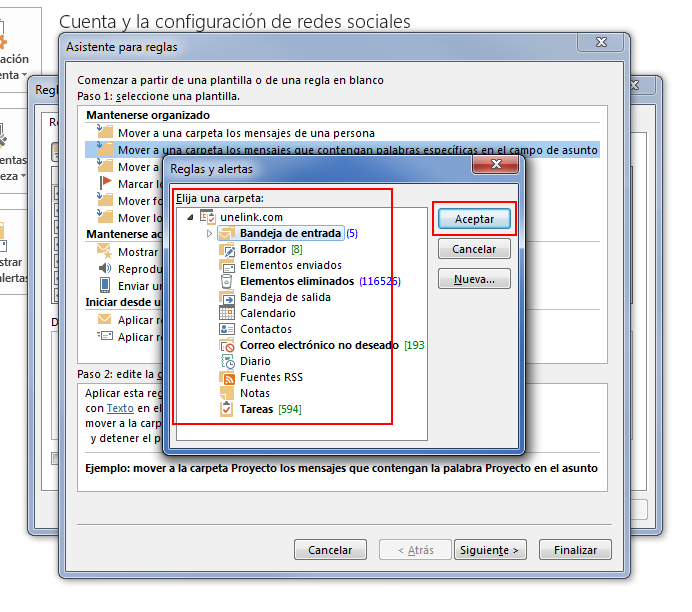Click Cancelar in Reglas y alertas dialog

click(x=474, y=249)
